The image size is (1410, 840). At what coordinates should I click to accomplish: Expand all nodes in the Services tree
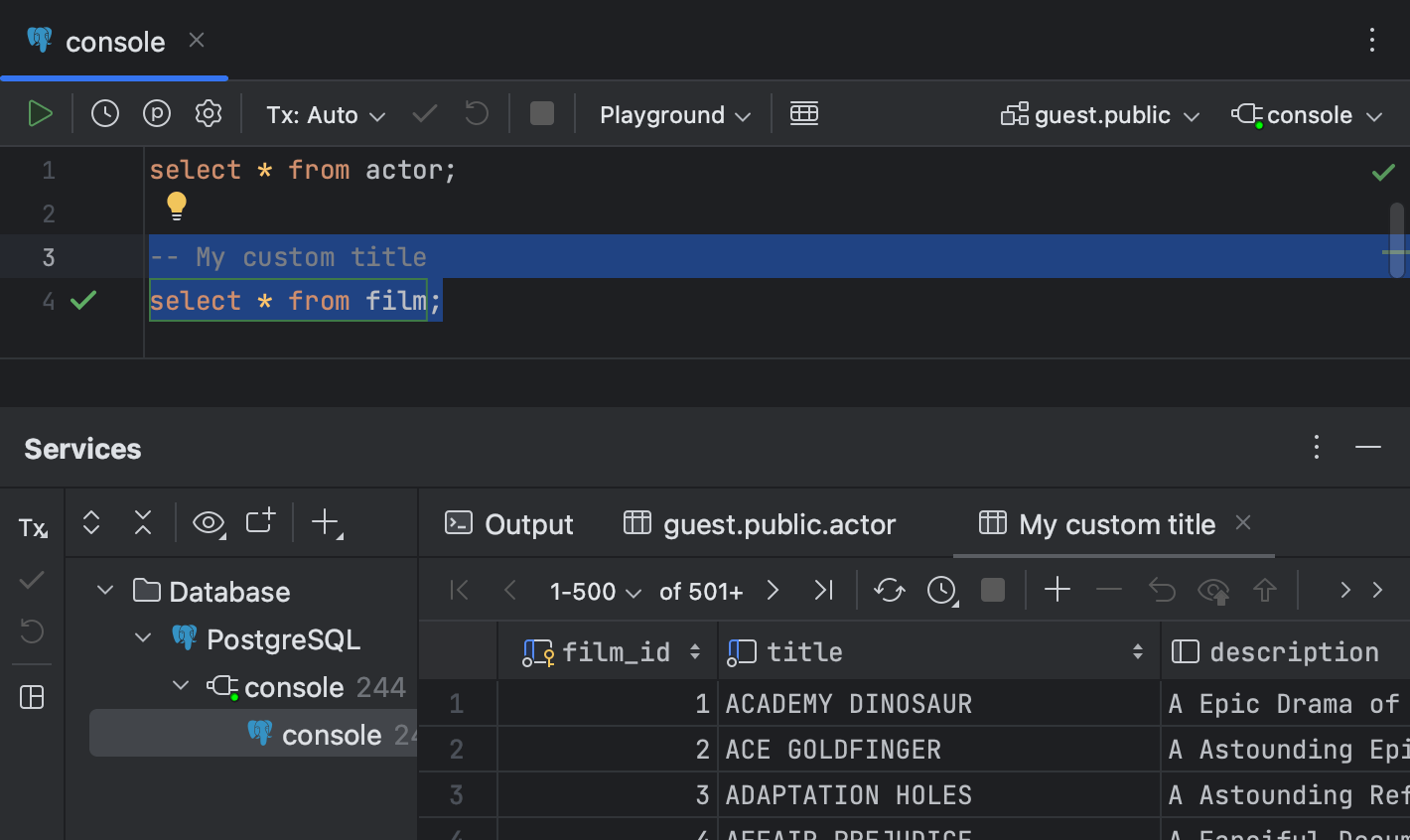(90, 521)
